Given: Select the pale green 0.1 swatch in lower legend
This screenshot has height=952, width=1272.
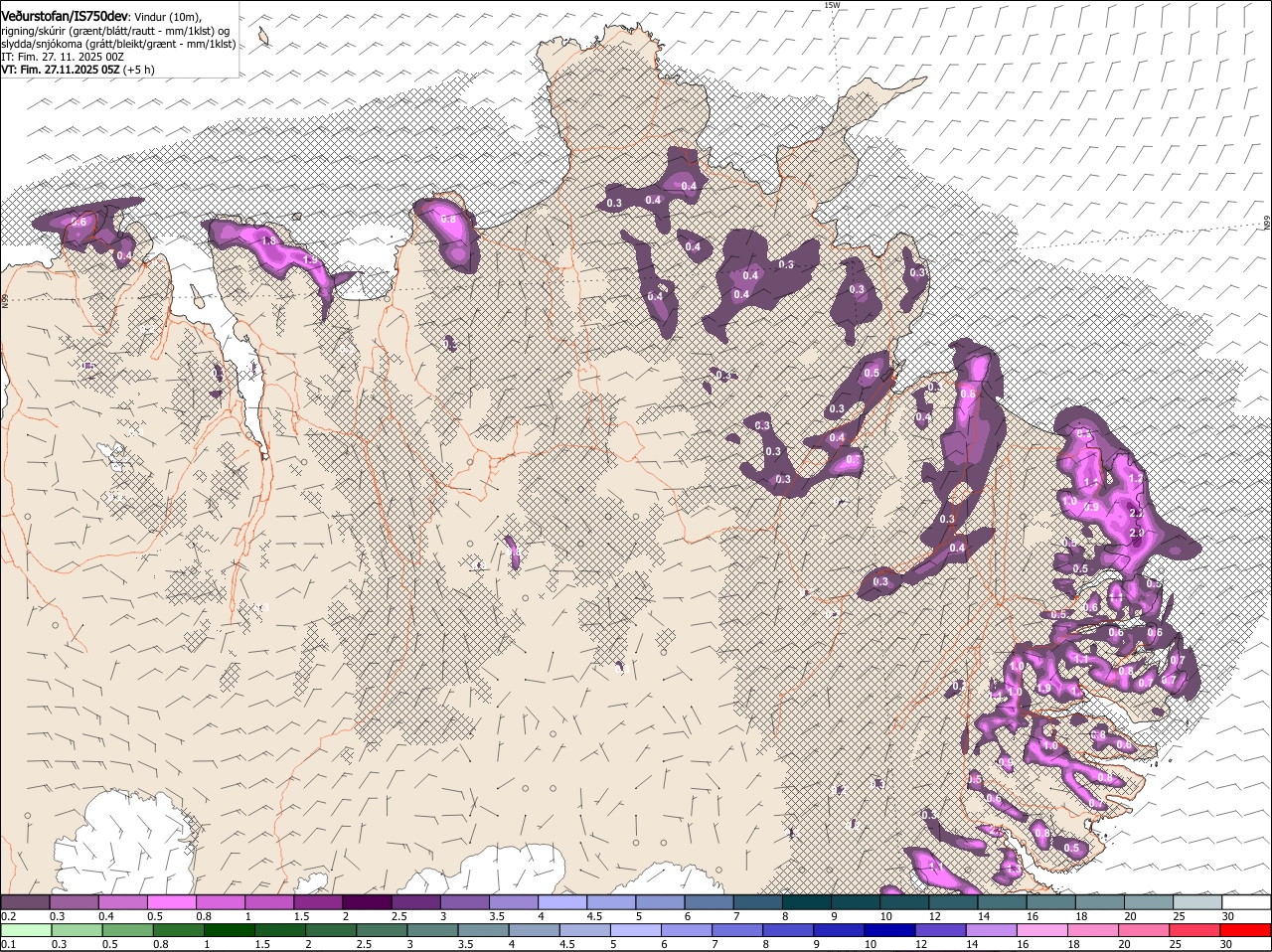Looking at the screenshot, I should 26,931.
